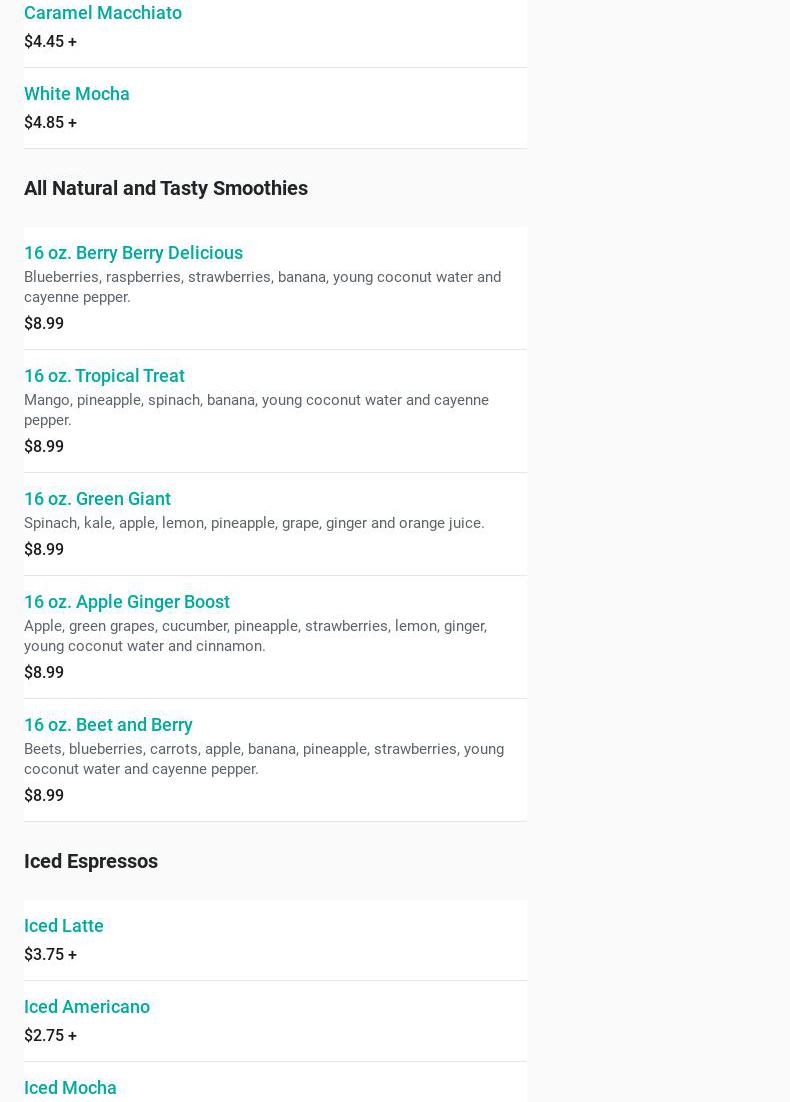Open the Caramel Macchiato menu item
Screen dimensions: 790x1102
tap(103, 13)
